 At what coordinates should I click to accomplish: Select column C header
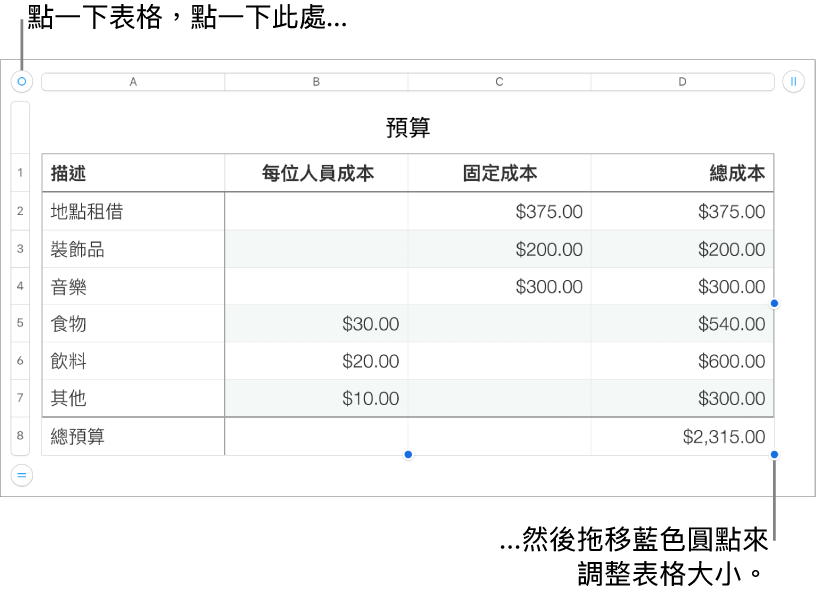click(499, 82)
